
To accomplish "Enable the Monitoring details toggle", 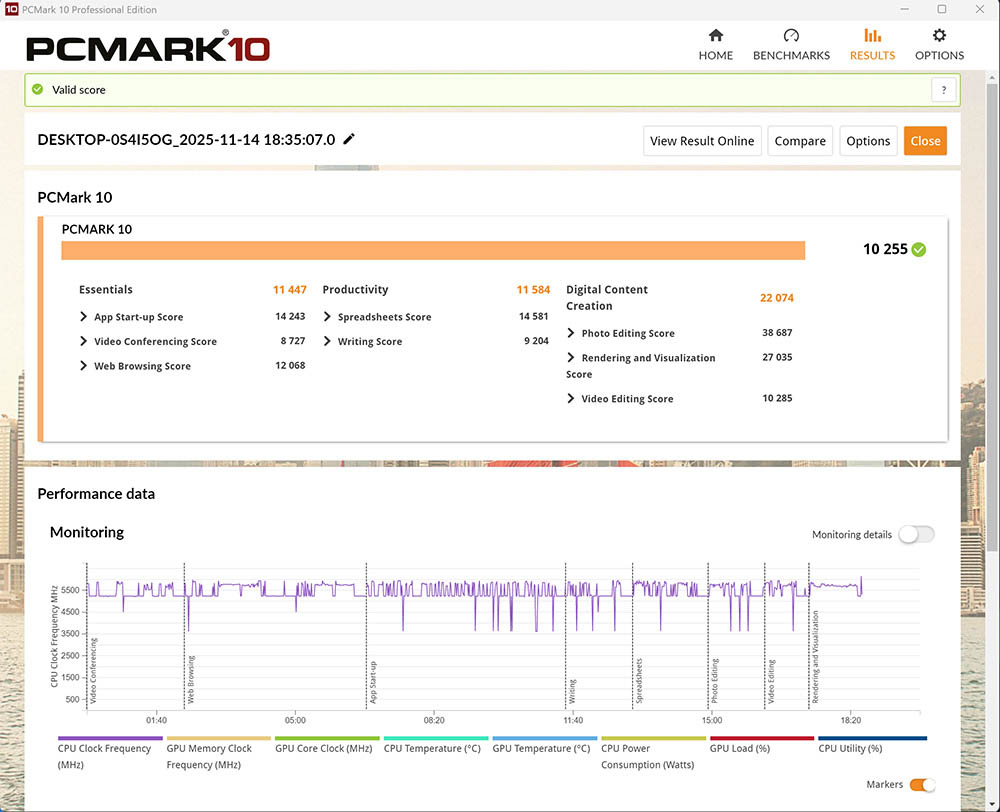I will (x=915, y=534).
